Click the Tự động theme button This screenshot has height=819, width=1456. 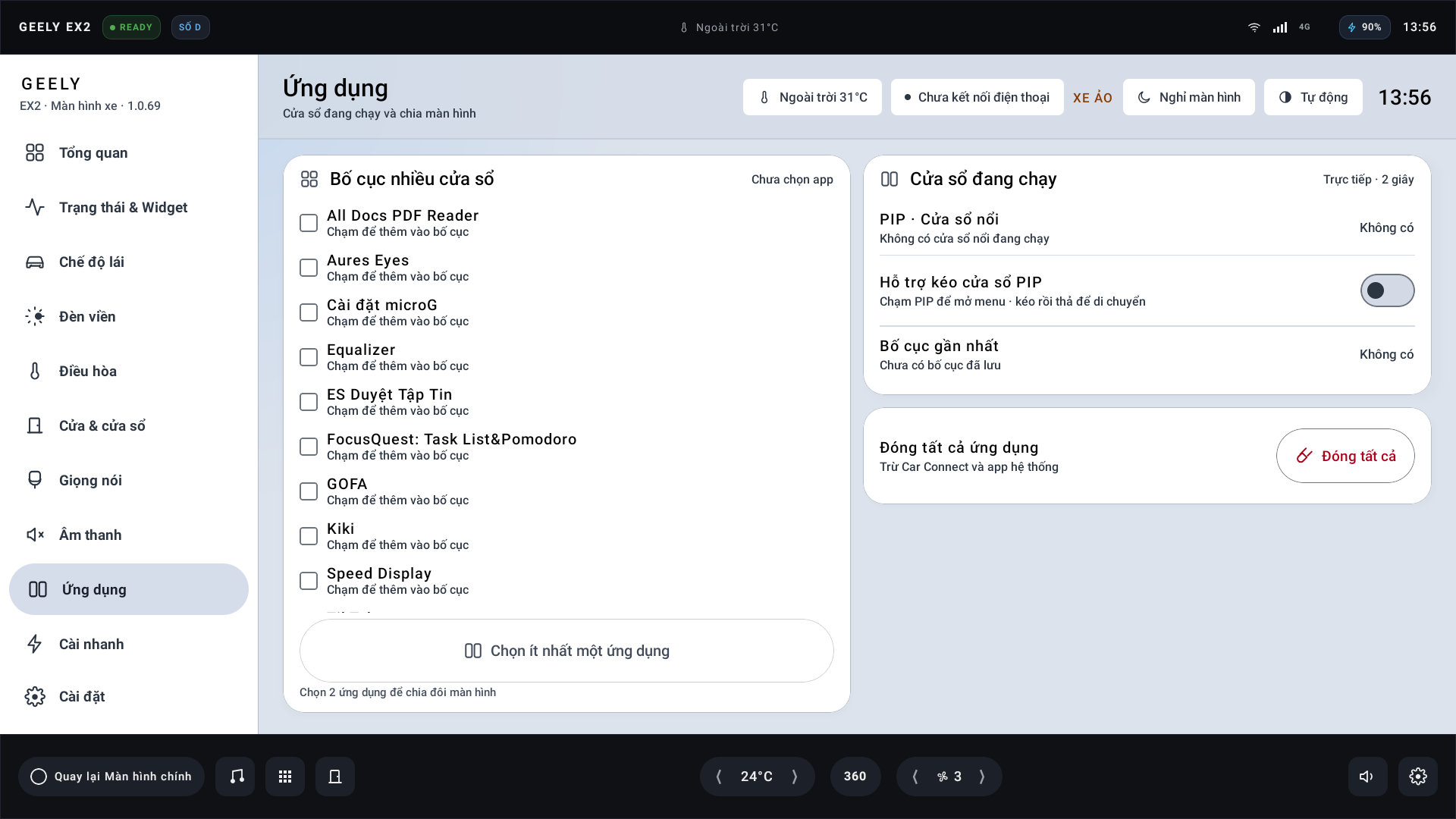(1313, 97)
